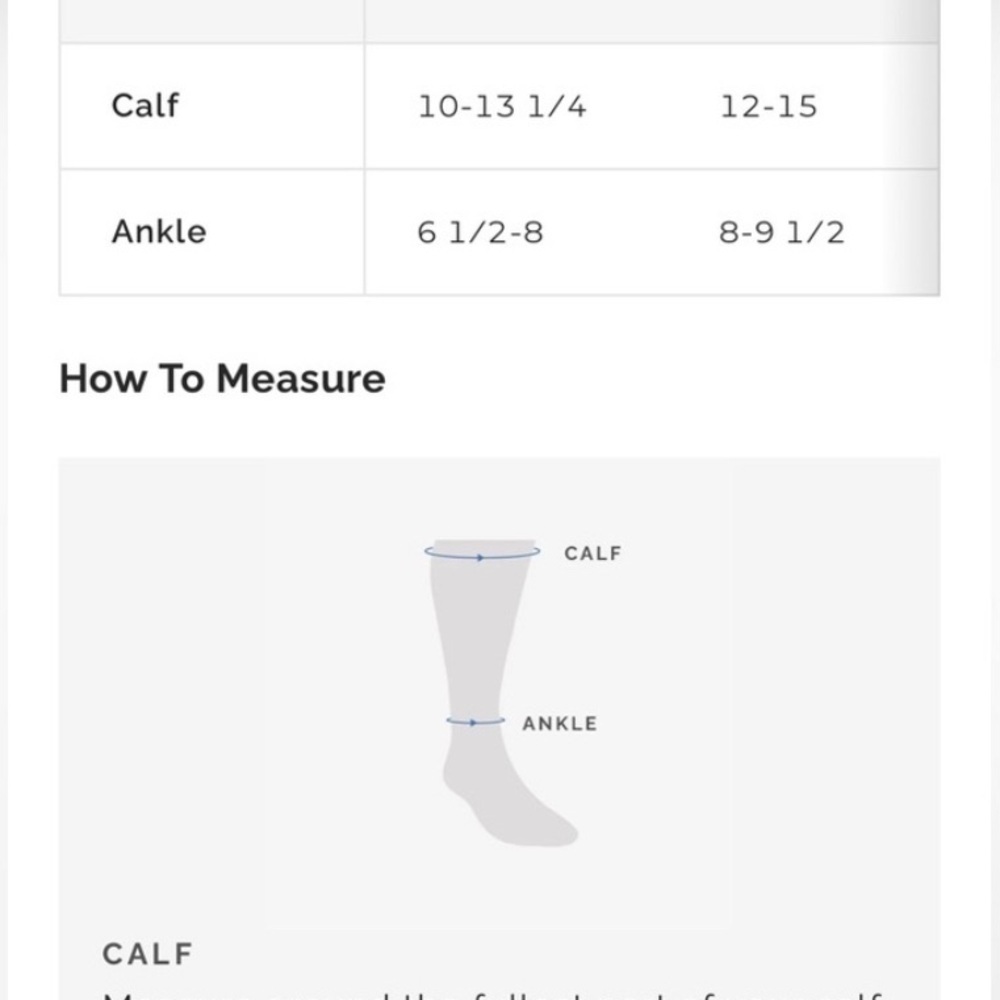This screenshot has height=1000, width=1000.
Task: Click the blue ankle measurement ring
Action: tap(475, 721)
